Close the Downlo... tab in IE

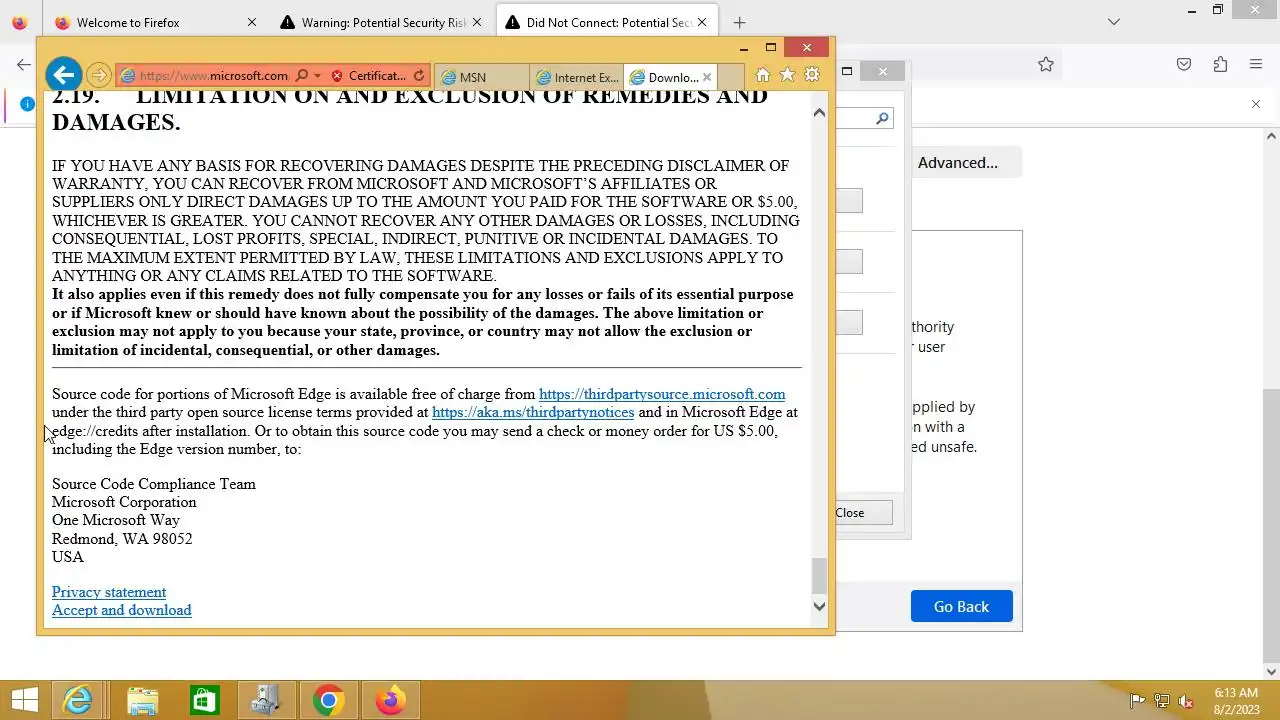tap(707, 77)
